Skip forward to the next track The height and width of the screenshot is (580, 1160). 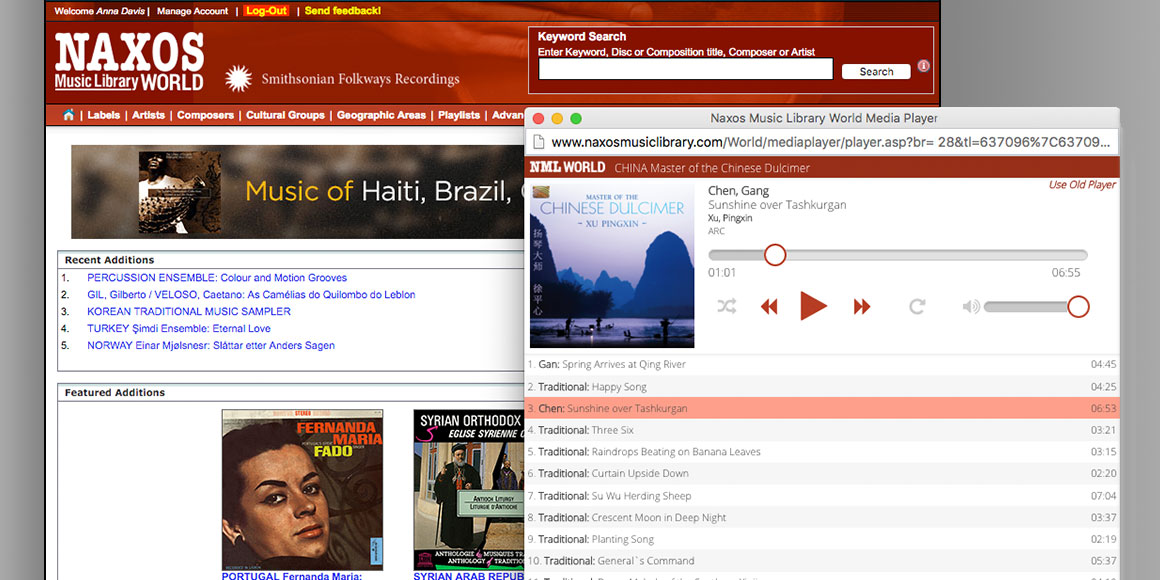click(862, 307)
